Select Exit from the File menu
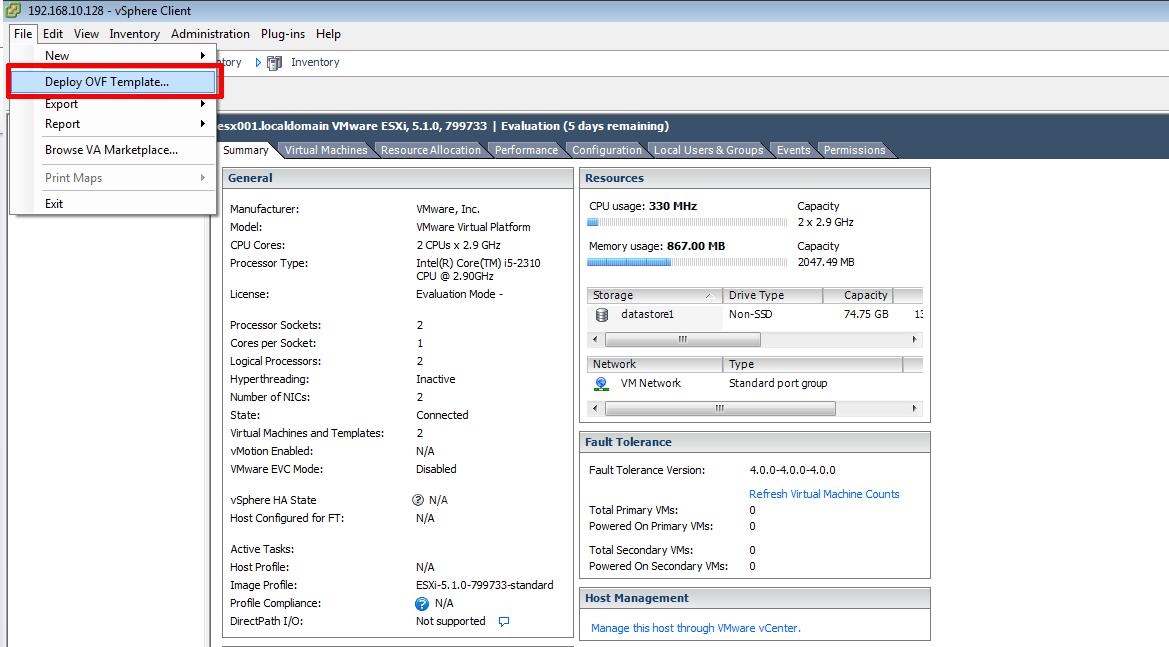This screenshot has height=647, width=1169. tap(113, 203)
